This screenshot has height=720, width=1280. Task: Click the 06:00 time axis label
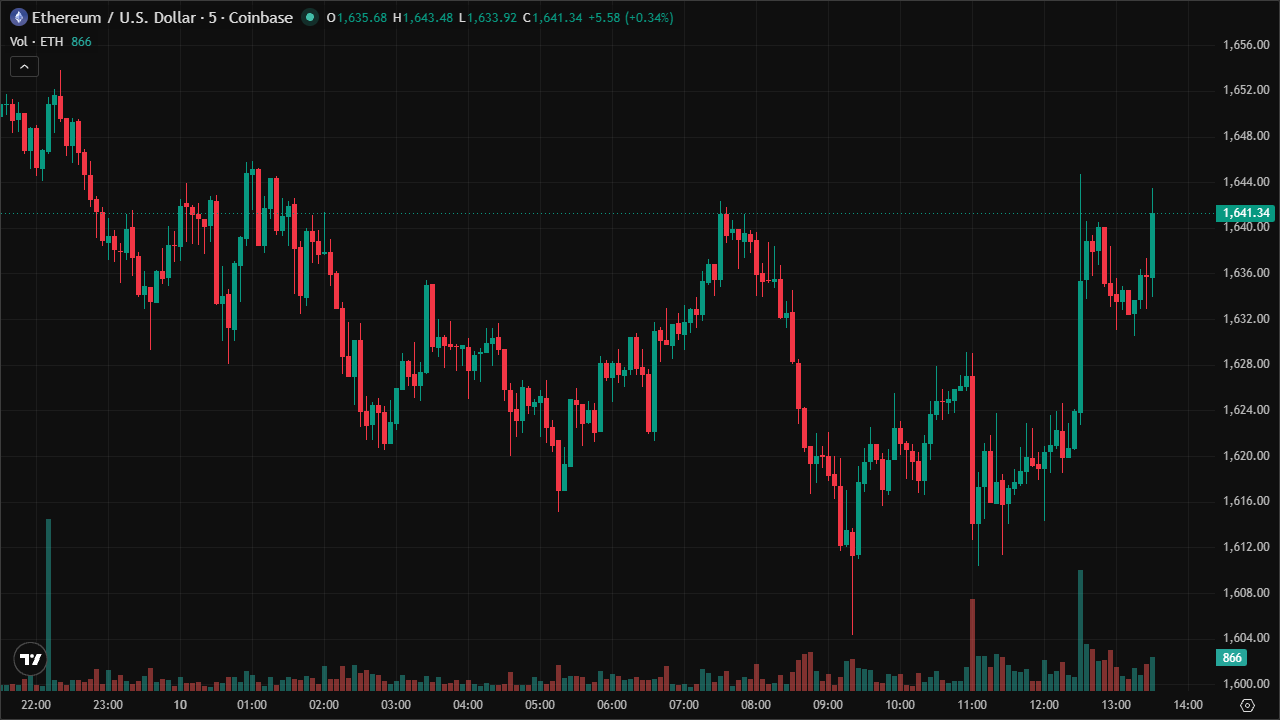tap(612, 705)
